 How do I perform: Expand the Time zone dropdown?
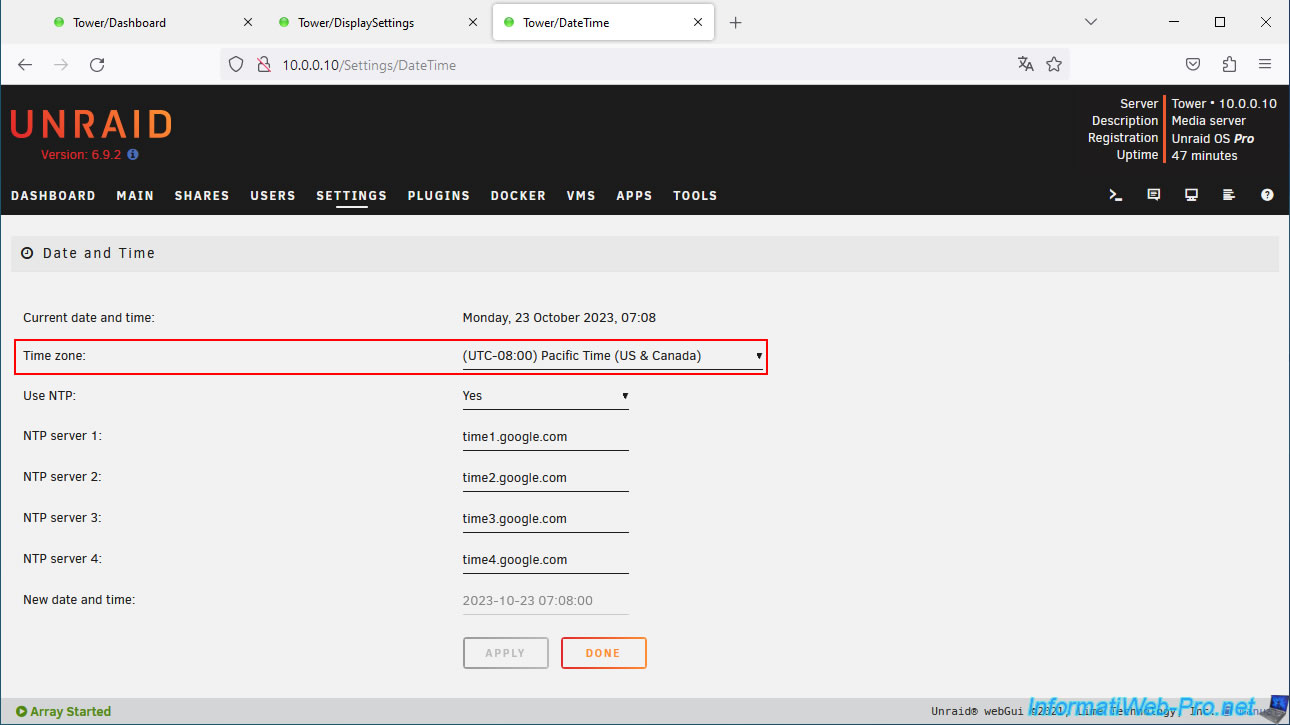coord(612,356)
